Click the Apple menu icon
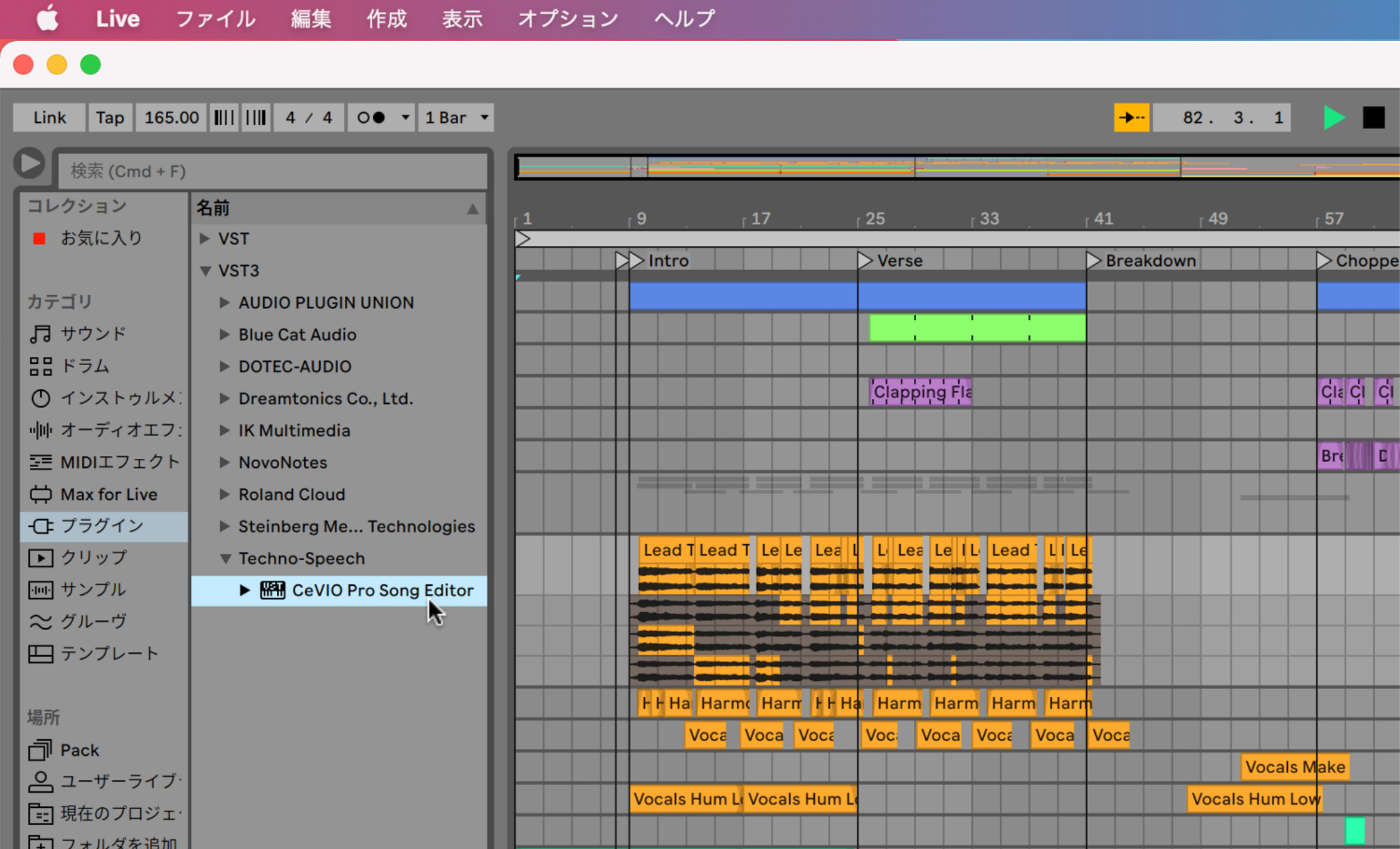Viewport: 1400px width, 849px height. click(x=48, y=18)
